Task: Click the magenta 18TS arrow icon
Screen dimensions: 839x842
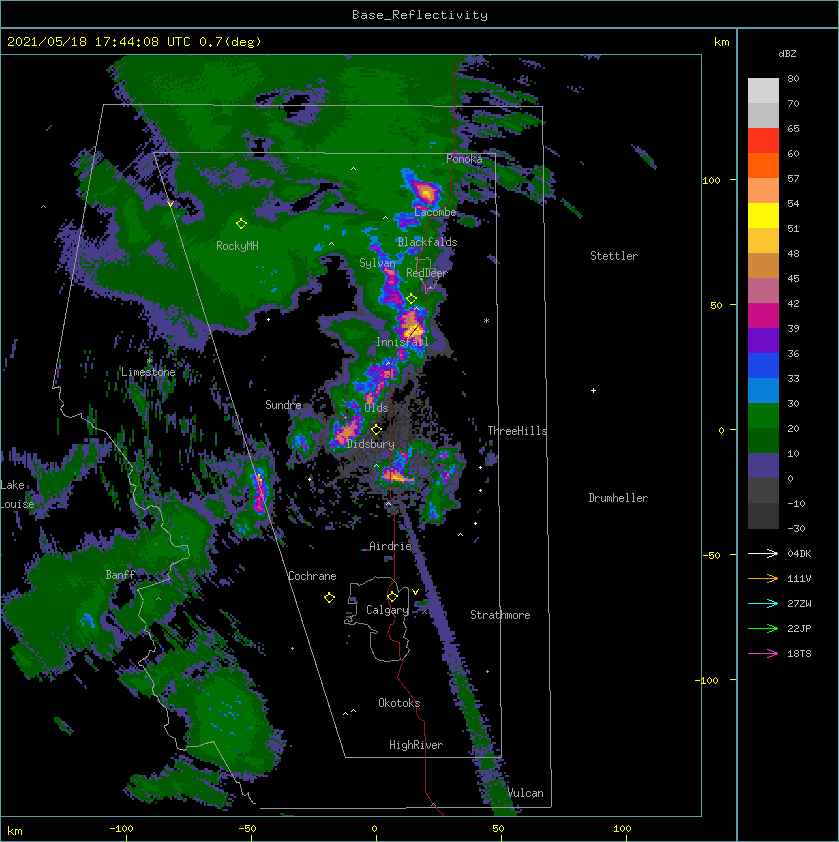Action: 763,654
